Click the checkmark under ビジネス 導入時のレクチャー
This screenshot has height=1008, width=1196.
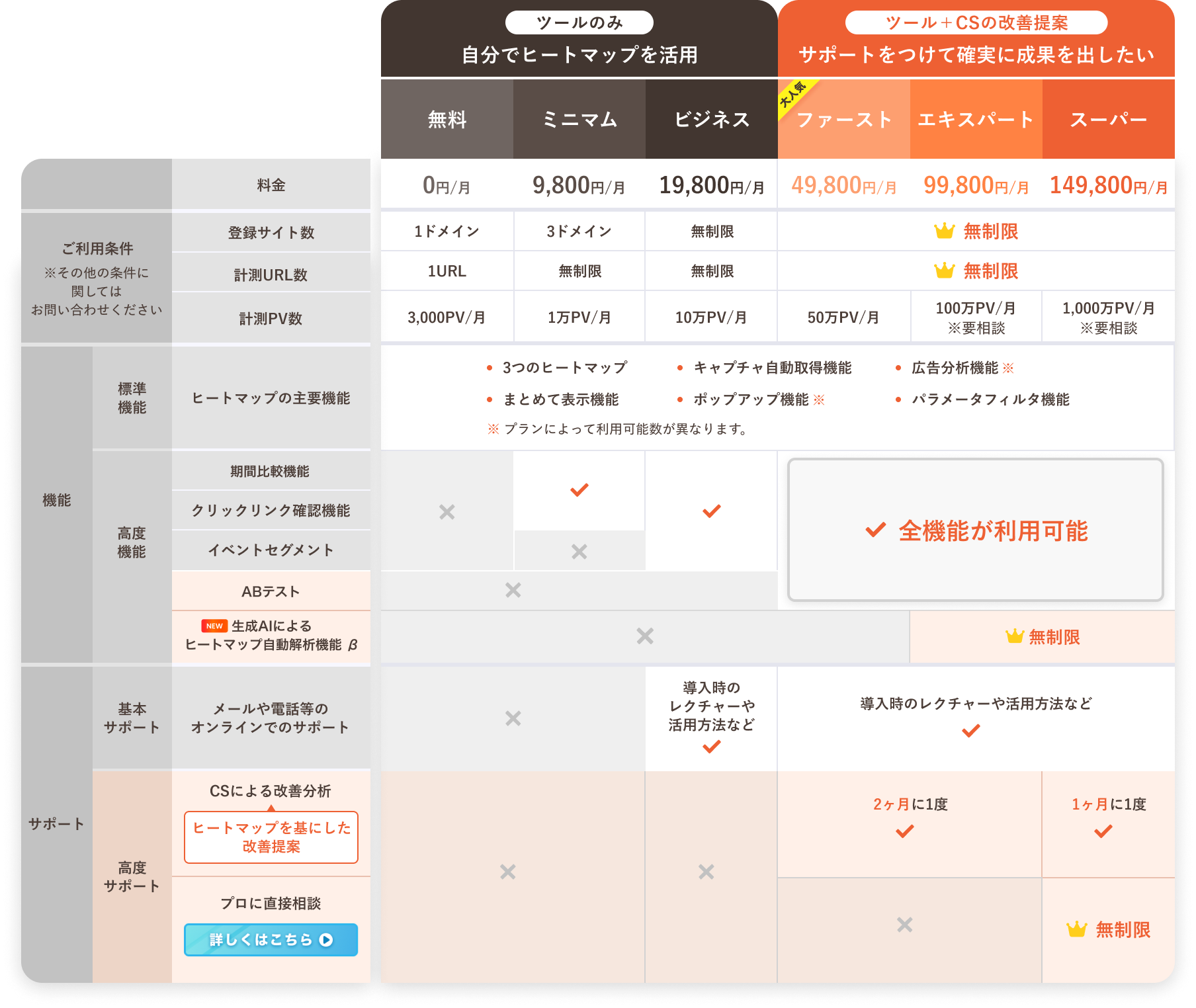712,747
